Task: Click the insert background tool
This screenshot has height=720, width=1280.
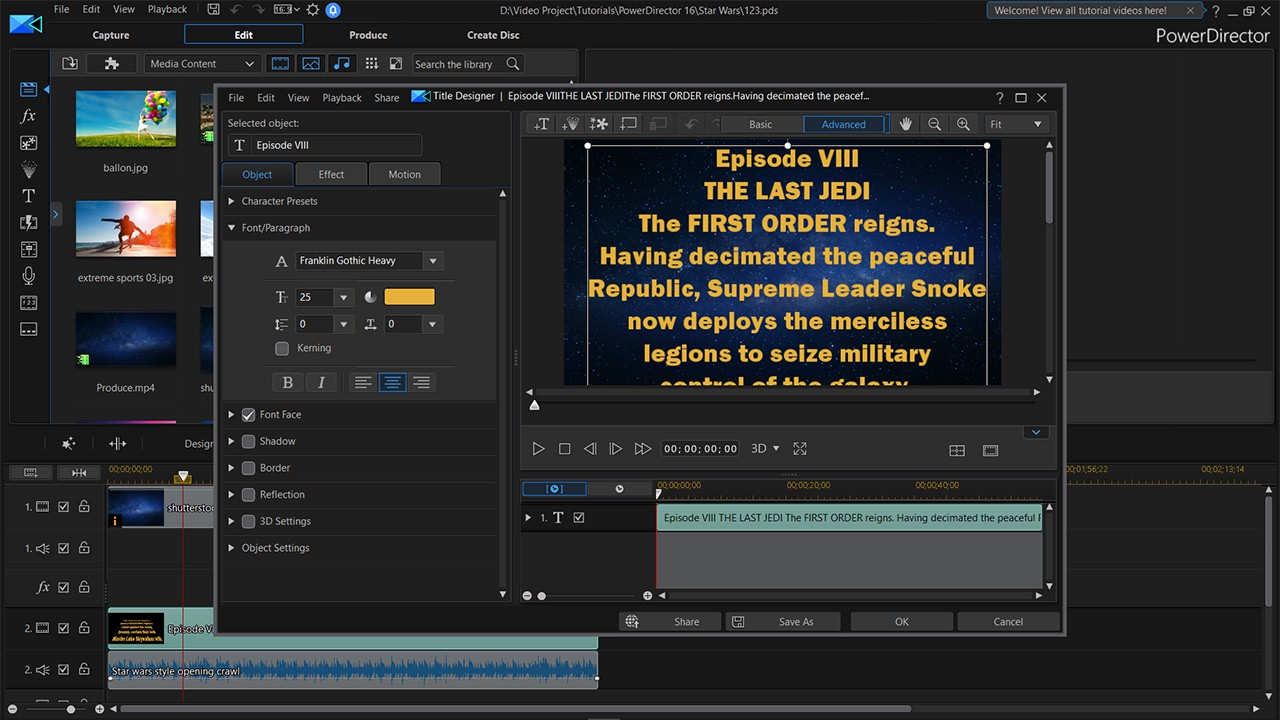Action: point(628,124)
